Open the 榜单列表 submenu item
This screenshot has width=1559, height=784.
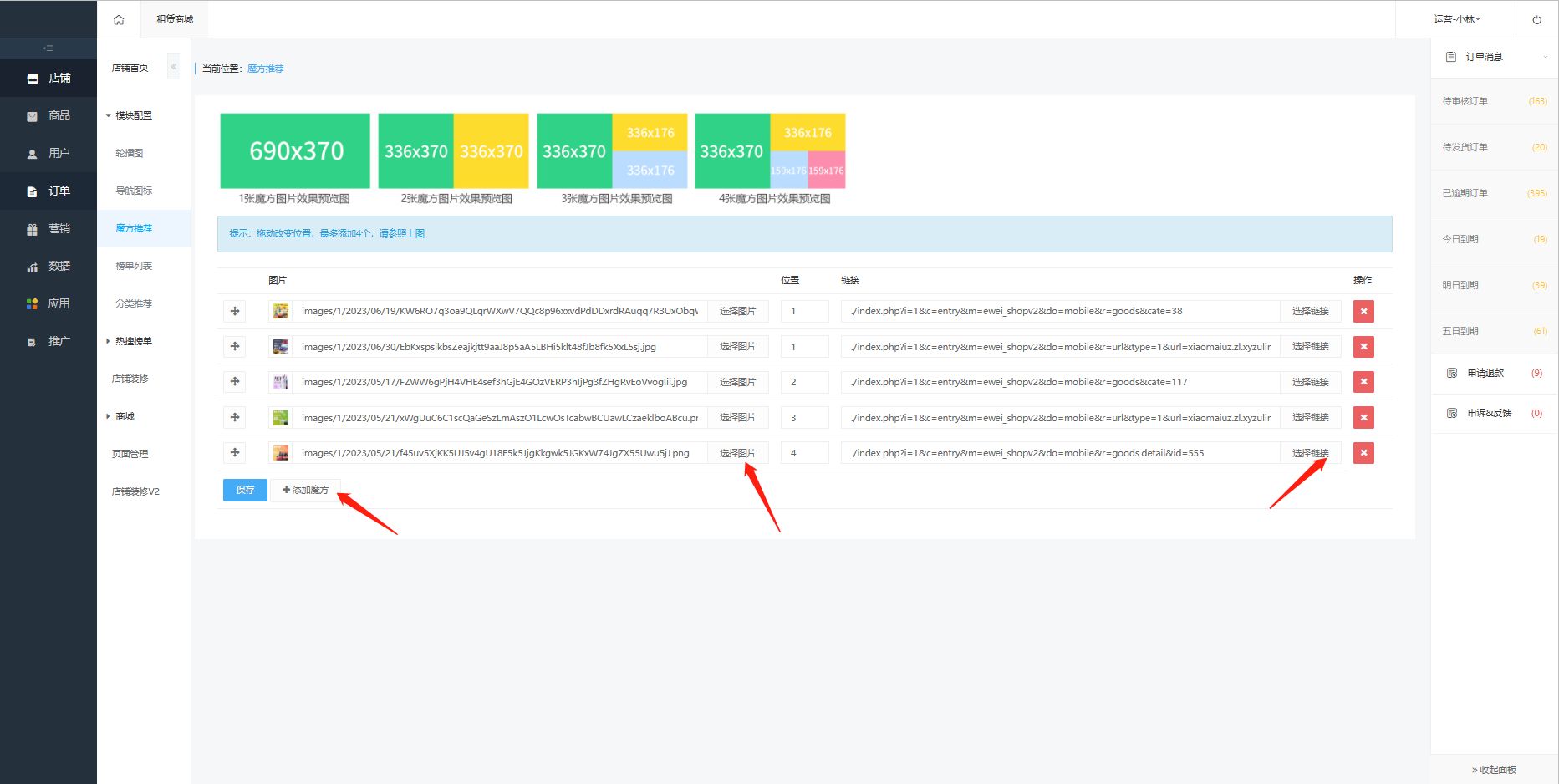pyautogui.click(x=134, y=266)
